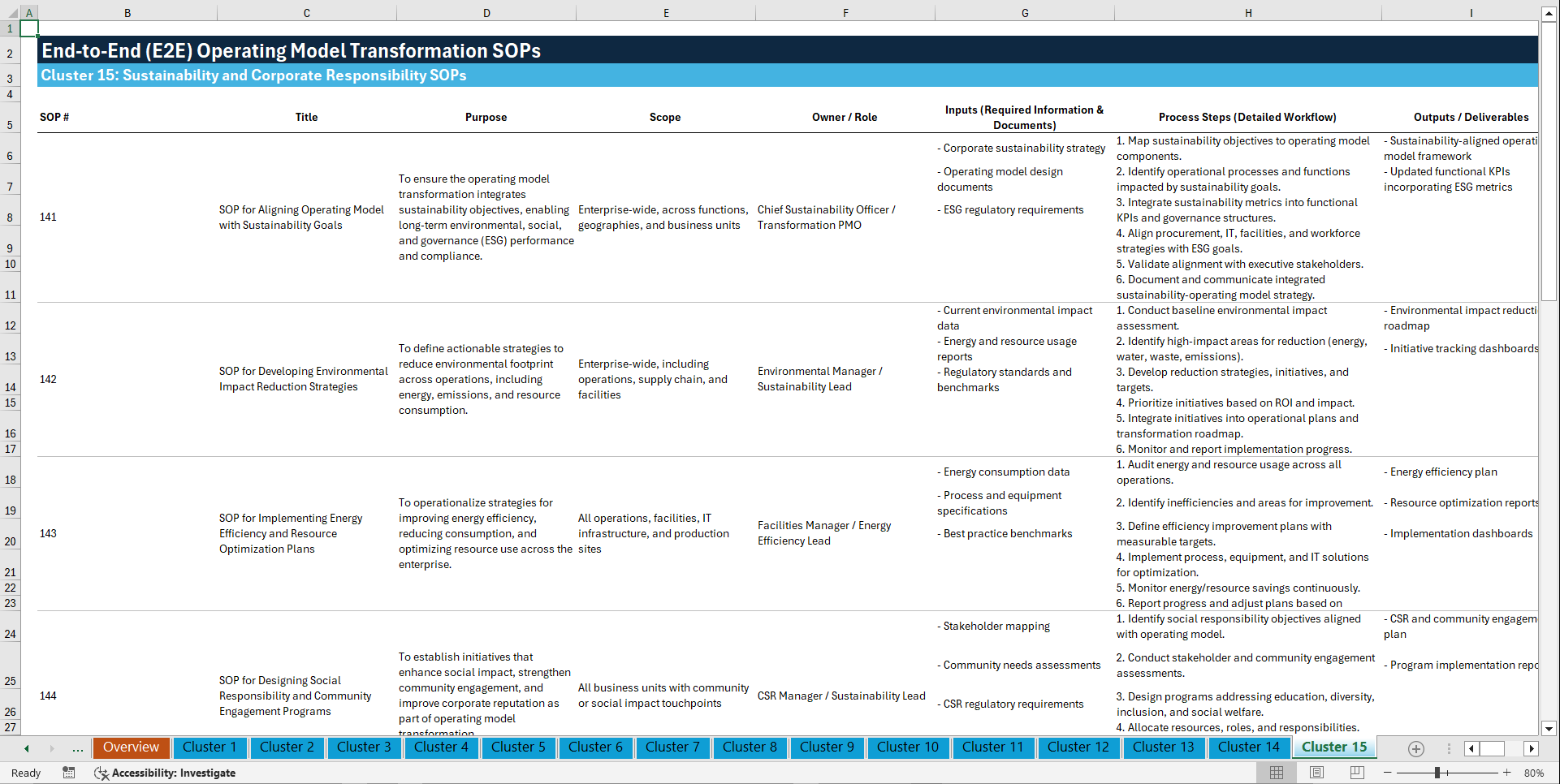Toggle Page Layout view
1560x784 pixels.
pos(1316,773)
